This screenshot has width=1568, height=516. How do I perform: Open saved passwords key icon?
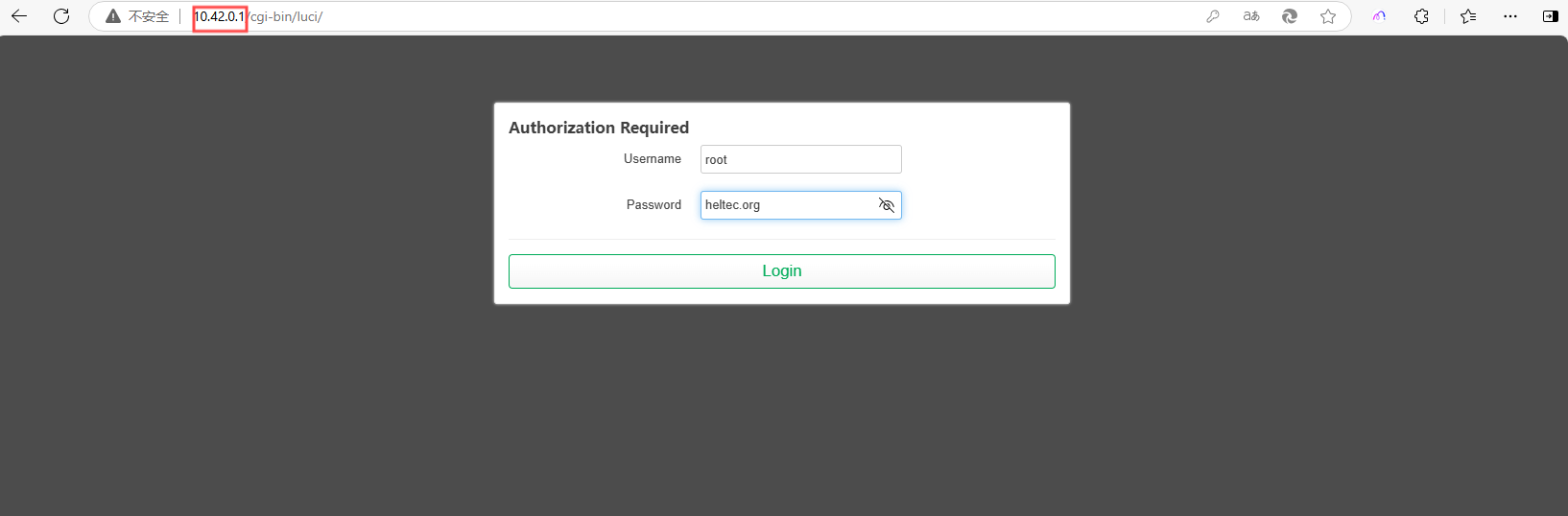coord(1213,16)
